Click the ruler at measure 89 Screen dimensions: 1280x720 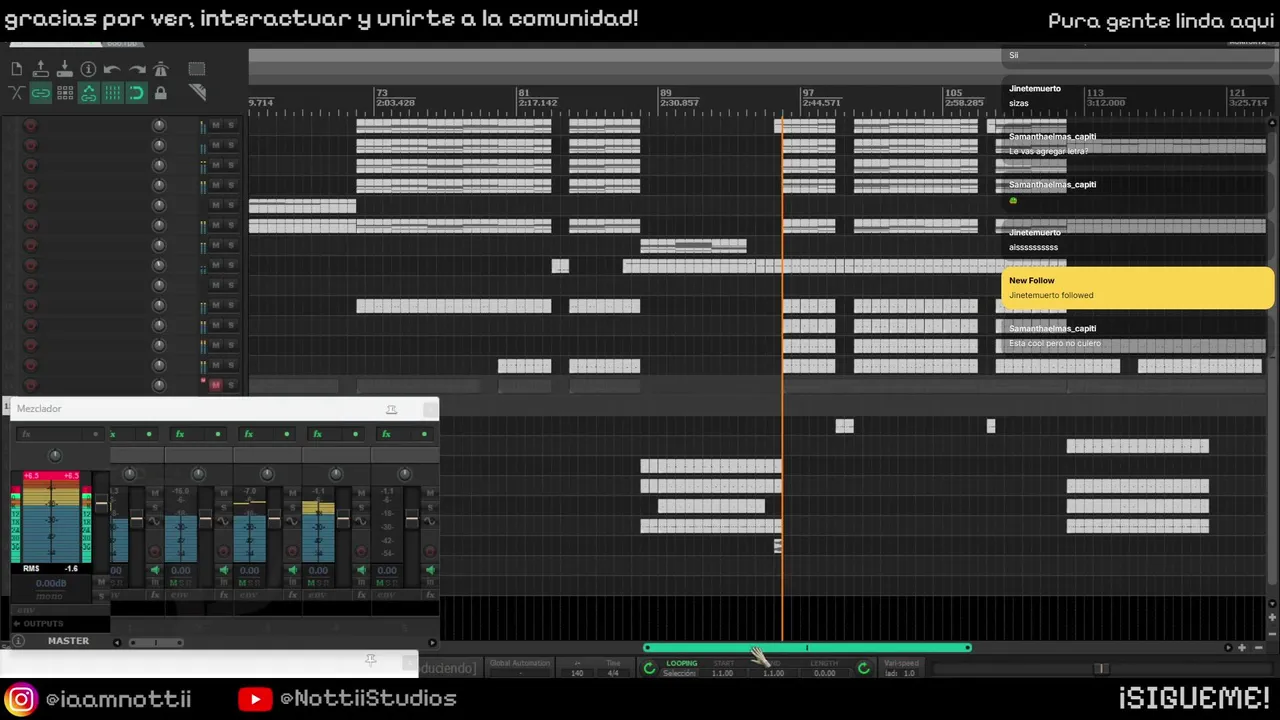666,93
